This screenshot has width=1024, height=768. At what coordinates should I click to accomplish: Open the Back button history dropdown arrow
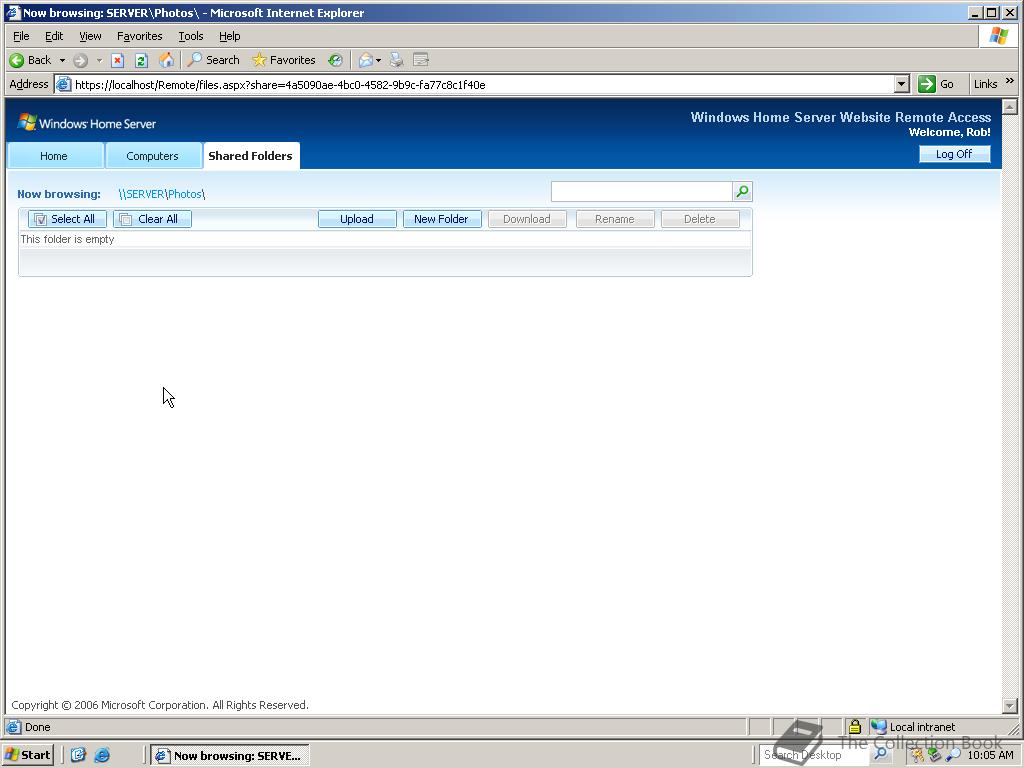tap(62, 61)
